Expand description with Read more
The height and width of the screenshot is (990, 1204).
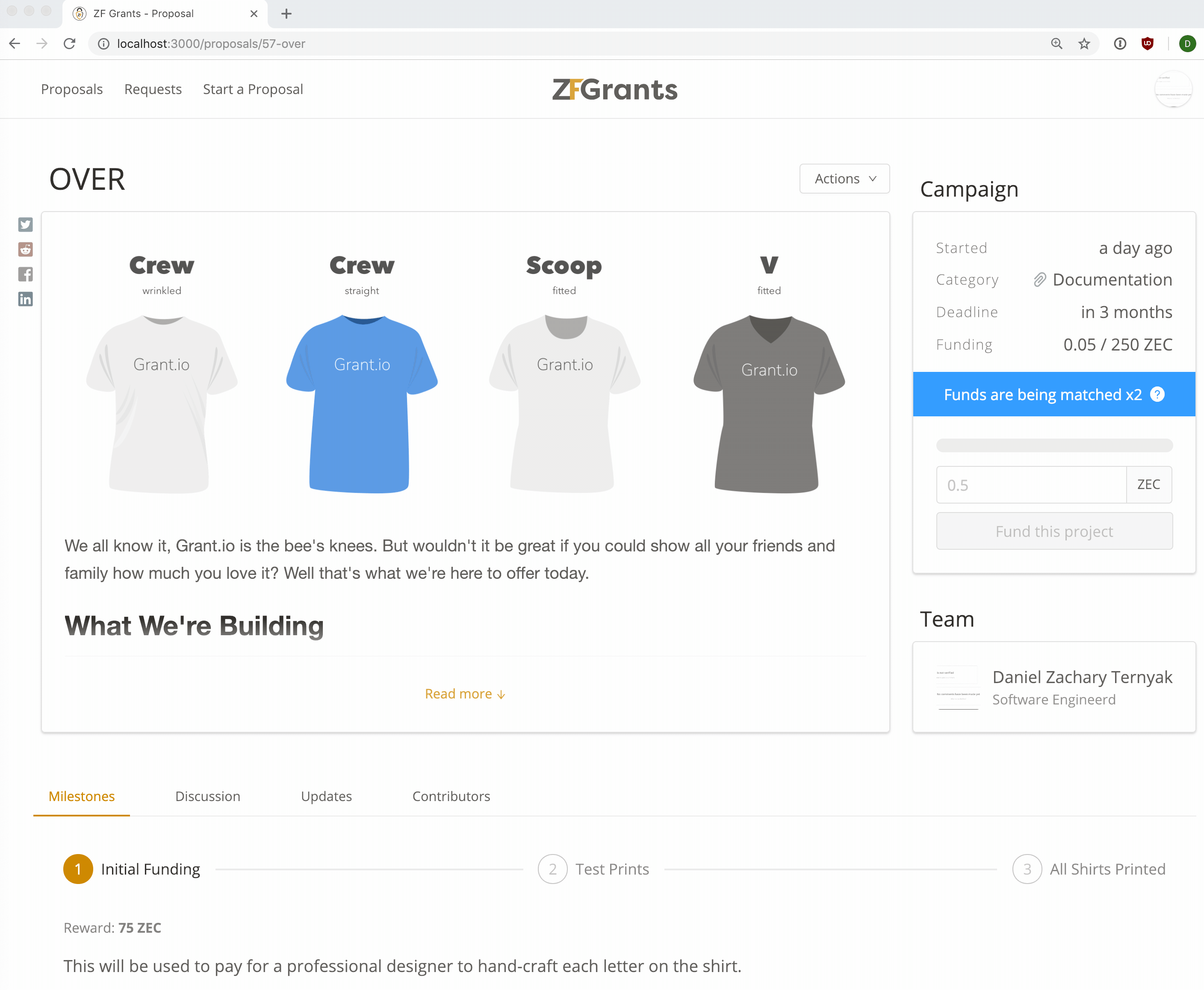click(x=465, y=694)
